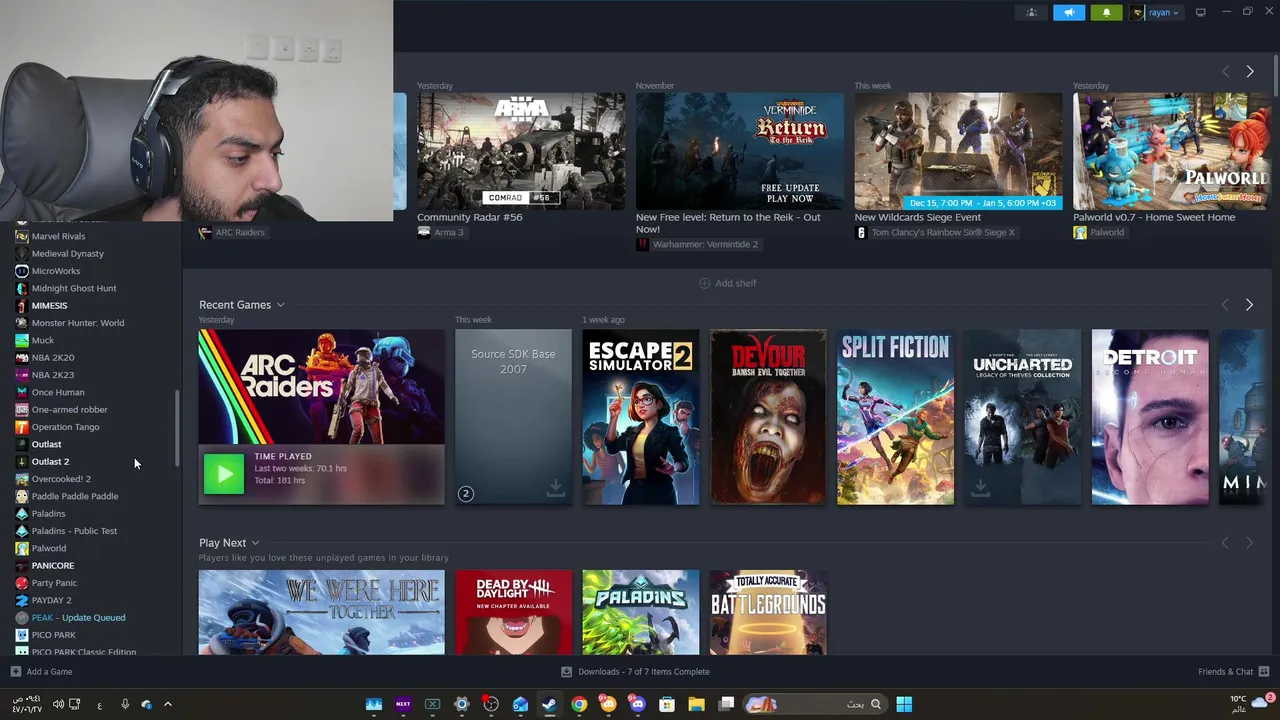1280x720 pixels.
Task: Switch Steam to Big Picture mode
Action: pos(1201,12)
